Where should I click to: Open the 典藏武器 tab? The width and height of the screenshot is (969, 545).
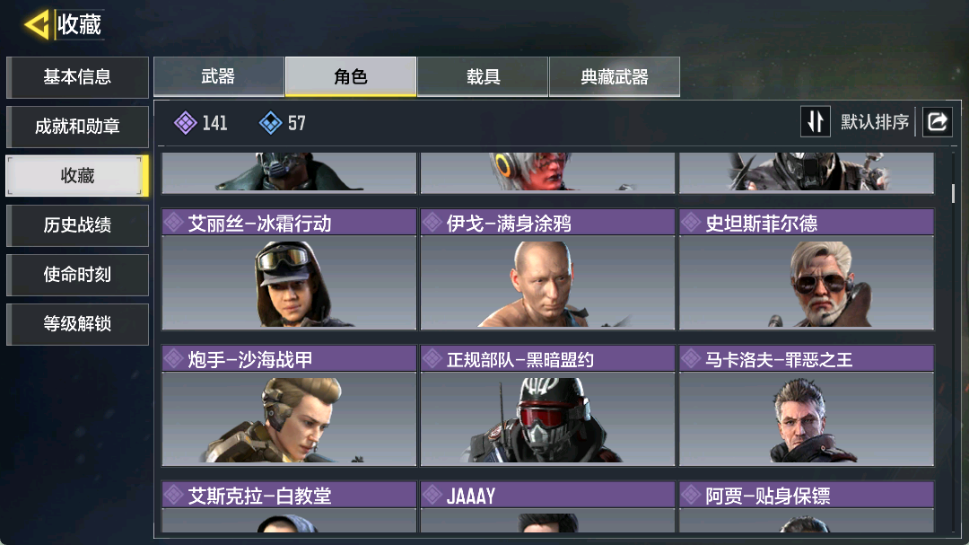click(614, 77)
